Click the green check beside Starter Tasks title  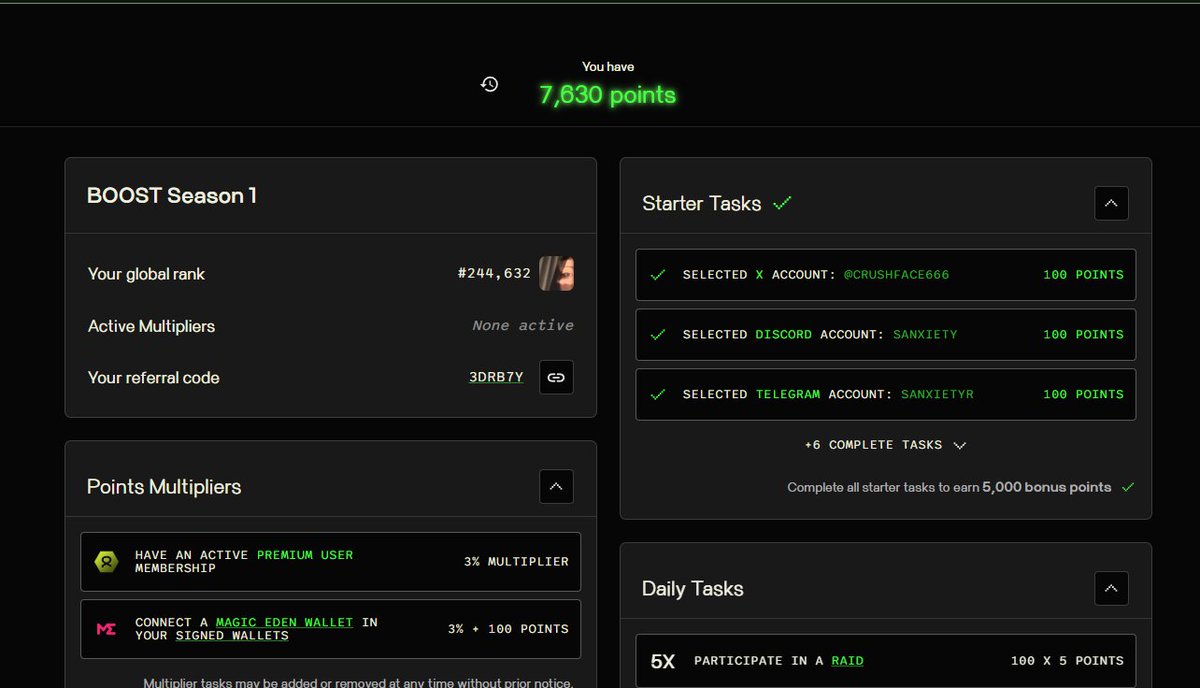pos(782,203)
